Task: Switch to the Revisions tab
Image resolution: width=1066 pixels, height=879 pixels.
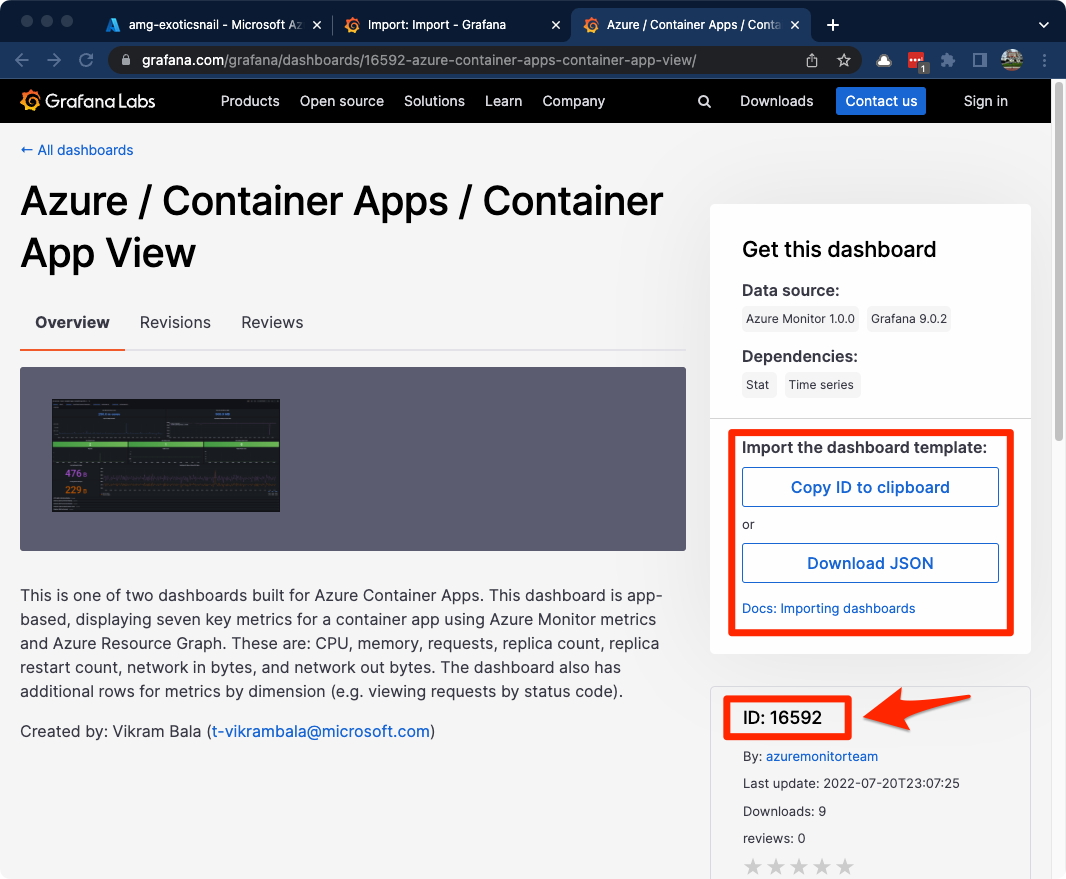Action: (175, 322)
